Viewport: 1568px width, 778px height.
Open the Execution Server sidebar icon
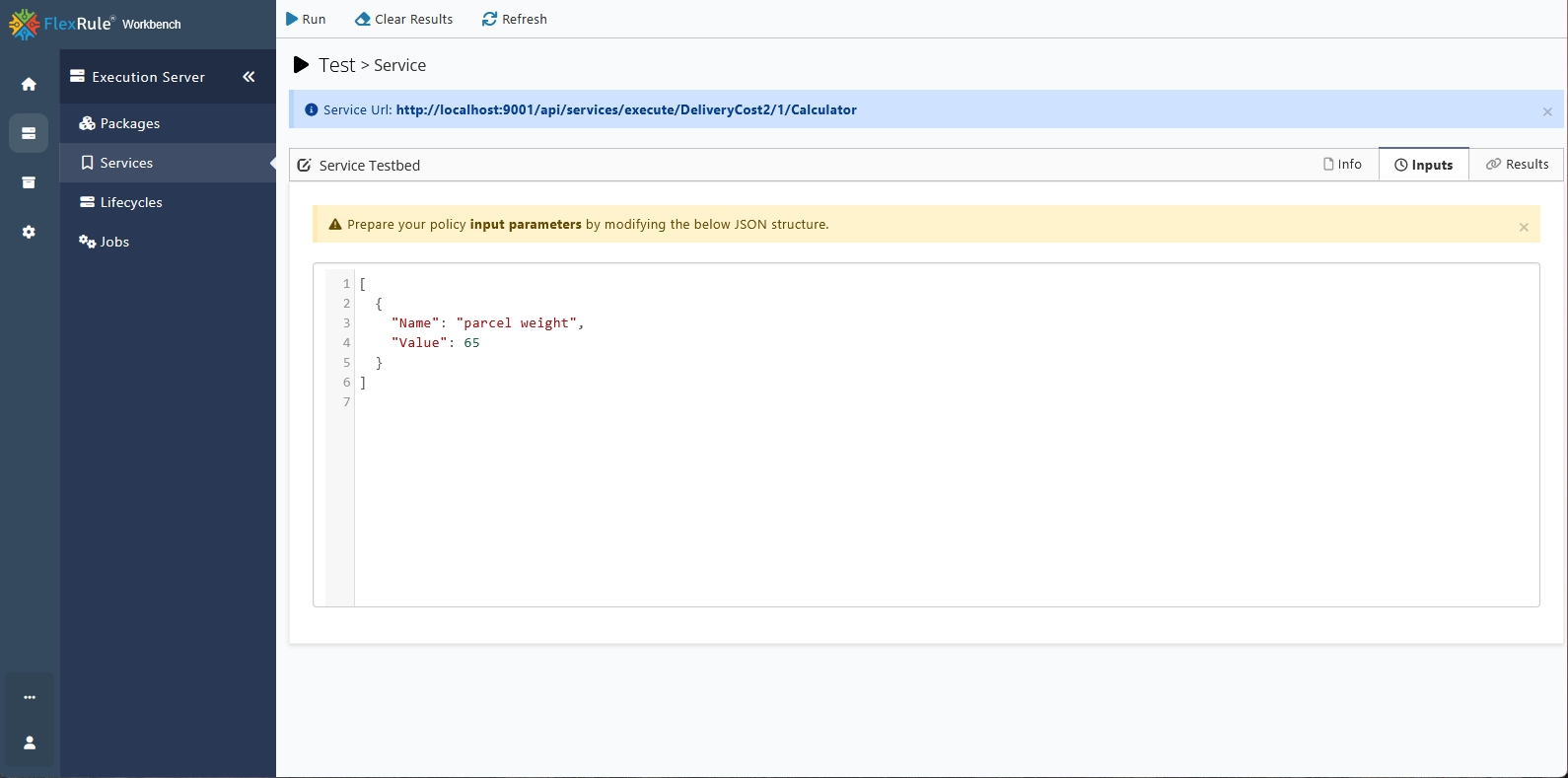29,133
